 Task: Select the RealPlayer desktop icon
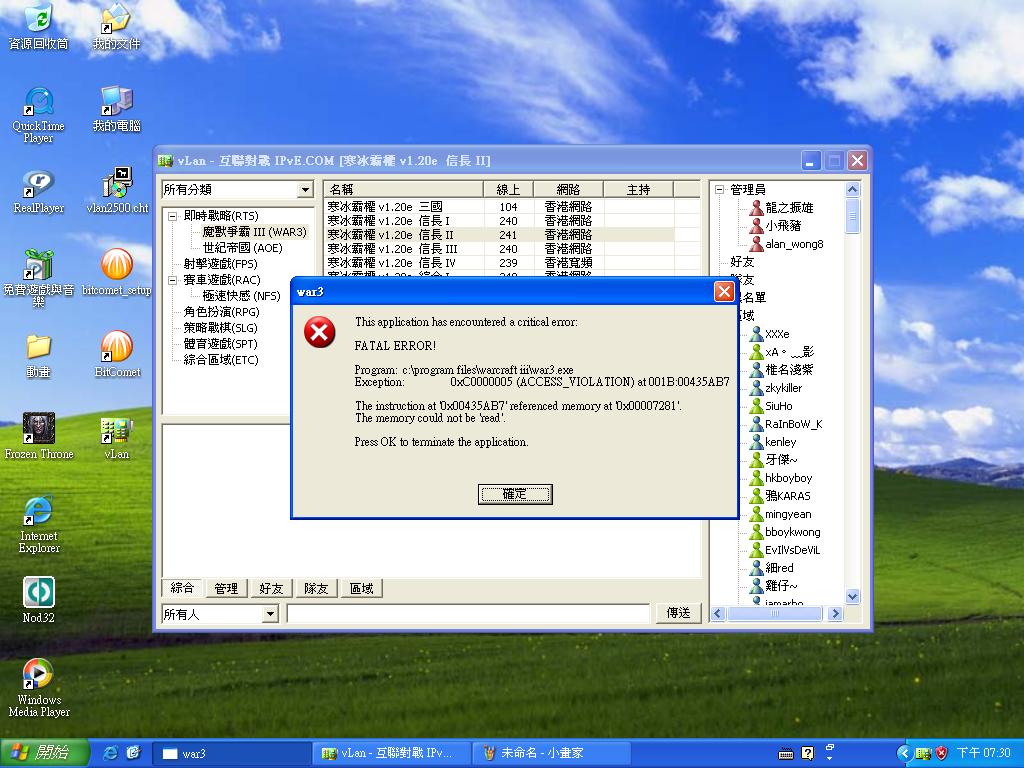point(38,192)
